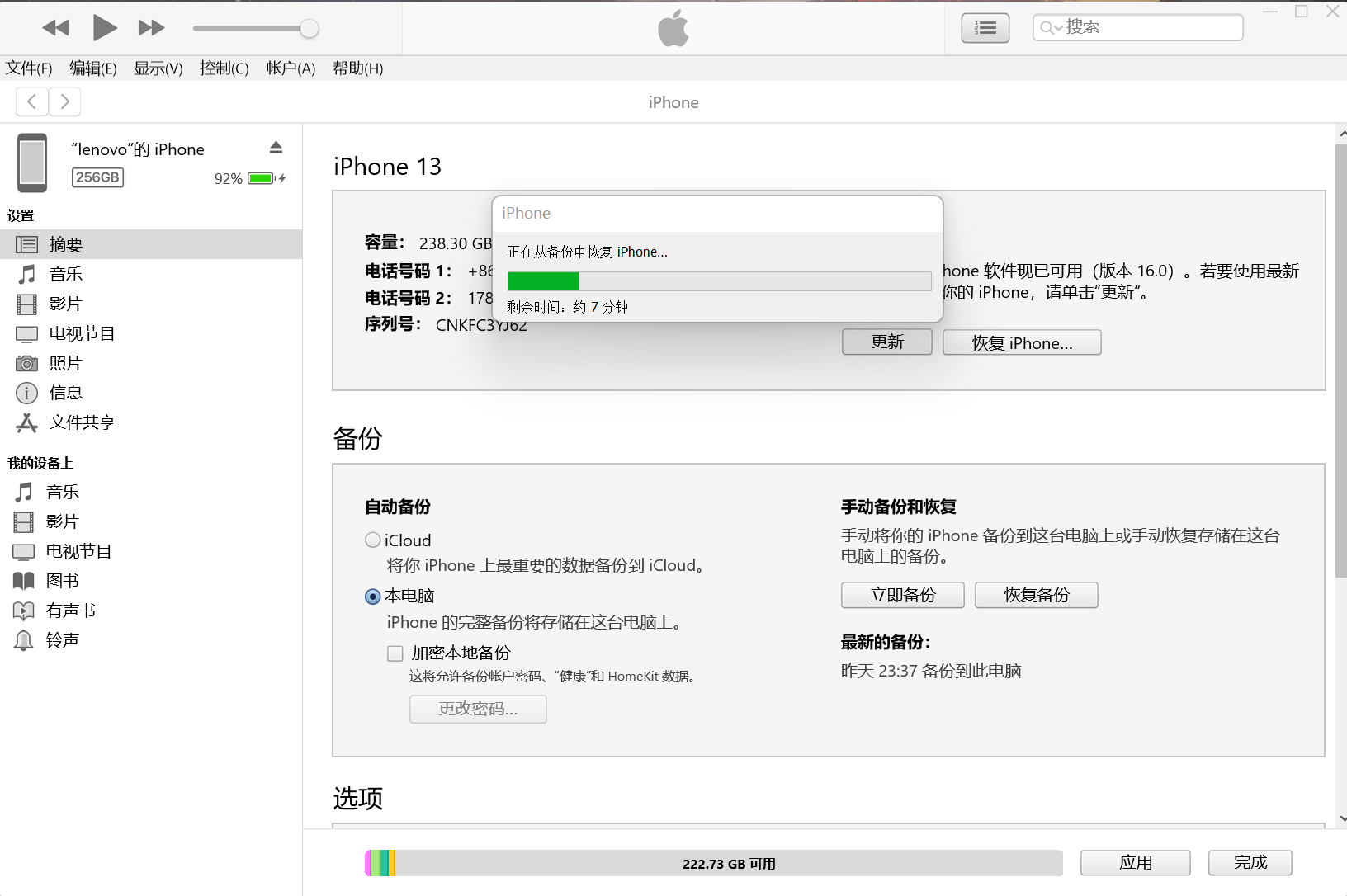Click the 搜索 search field
Screen dimensions: 1347x896
click(1137, 27)
